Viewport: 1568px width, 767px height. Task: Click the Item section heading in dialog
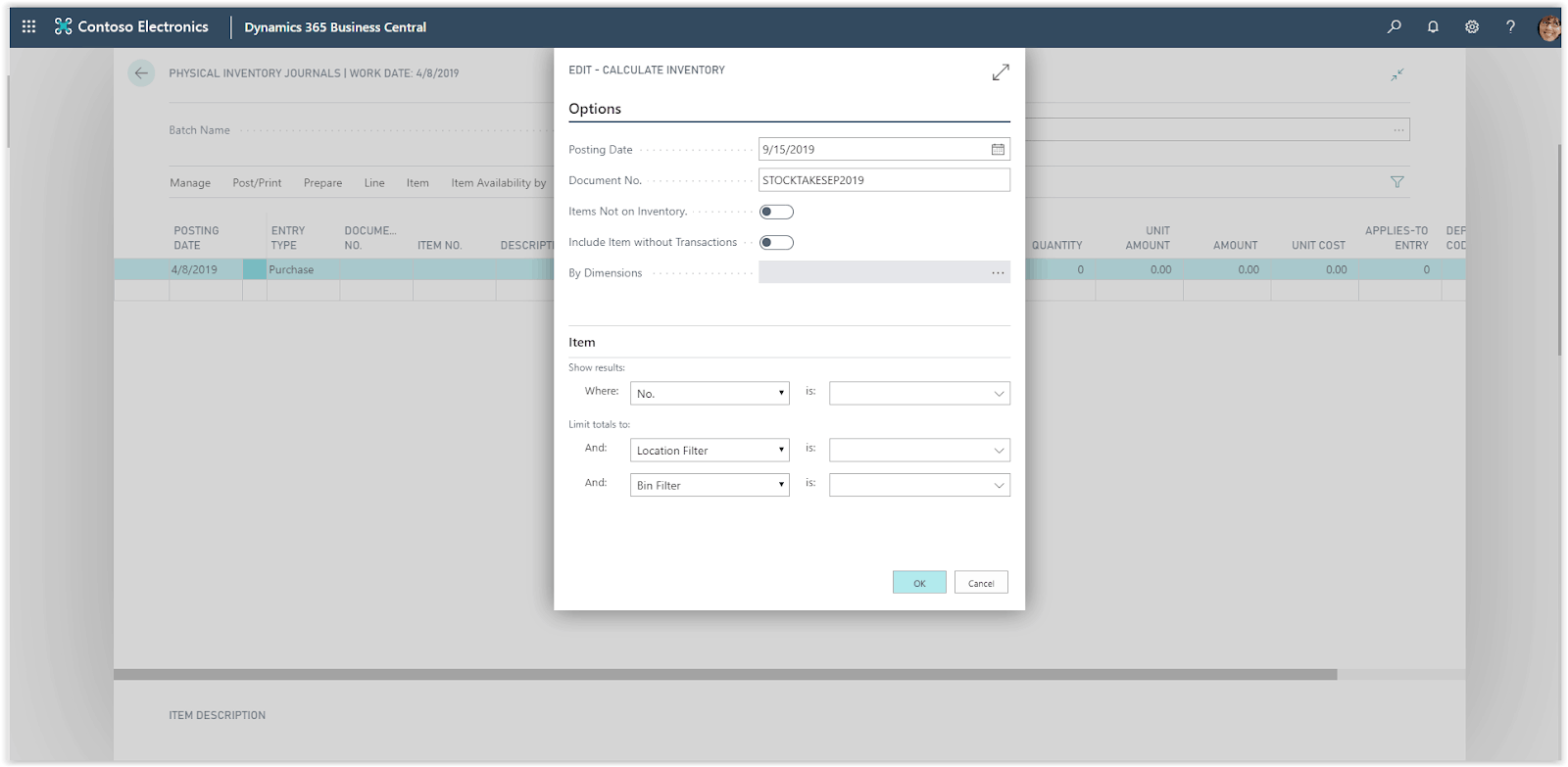[582, 342]
